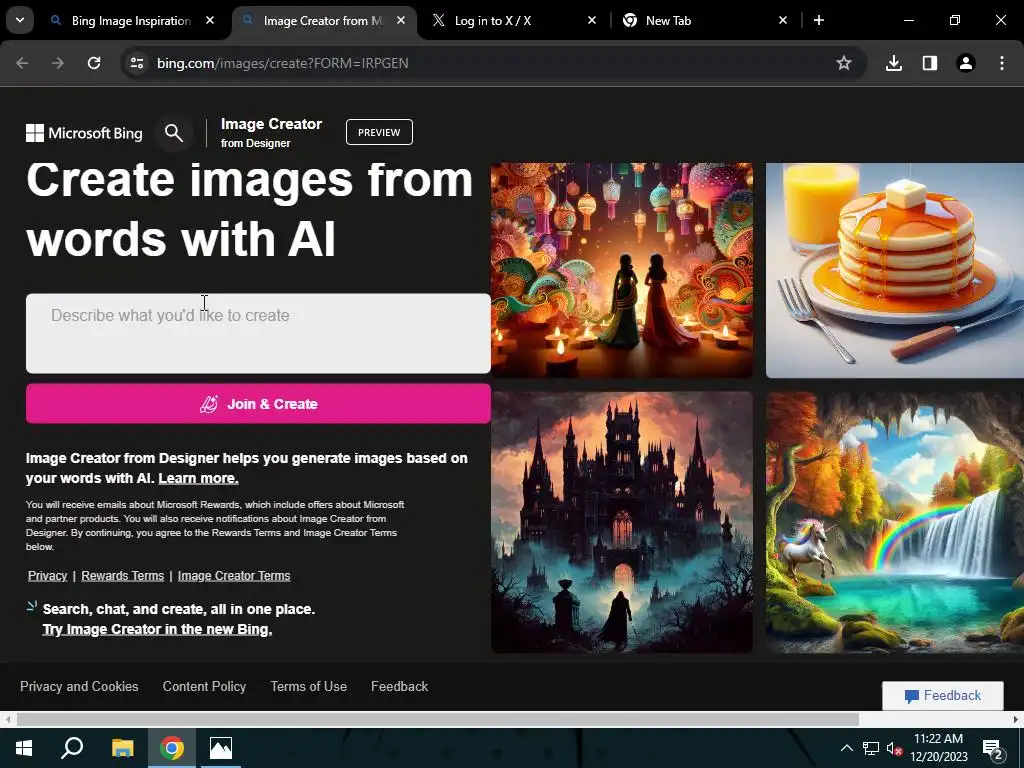The height and width of the screenshot is (768, 1024).
Task: Click the Chrome taskbar icon
Action: pos(172,748)
